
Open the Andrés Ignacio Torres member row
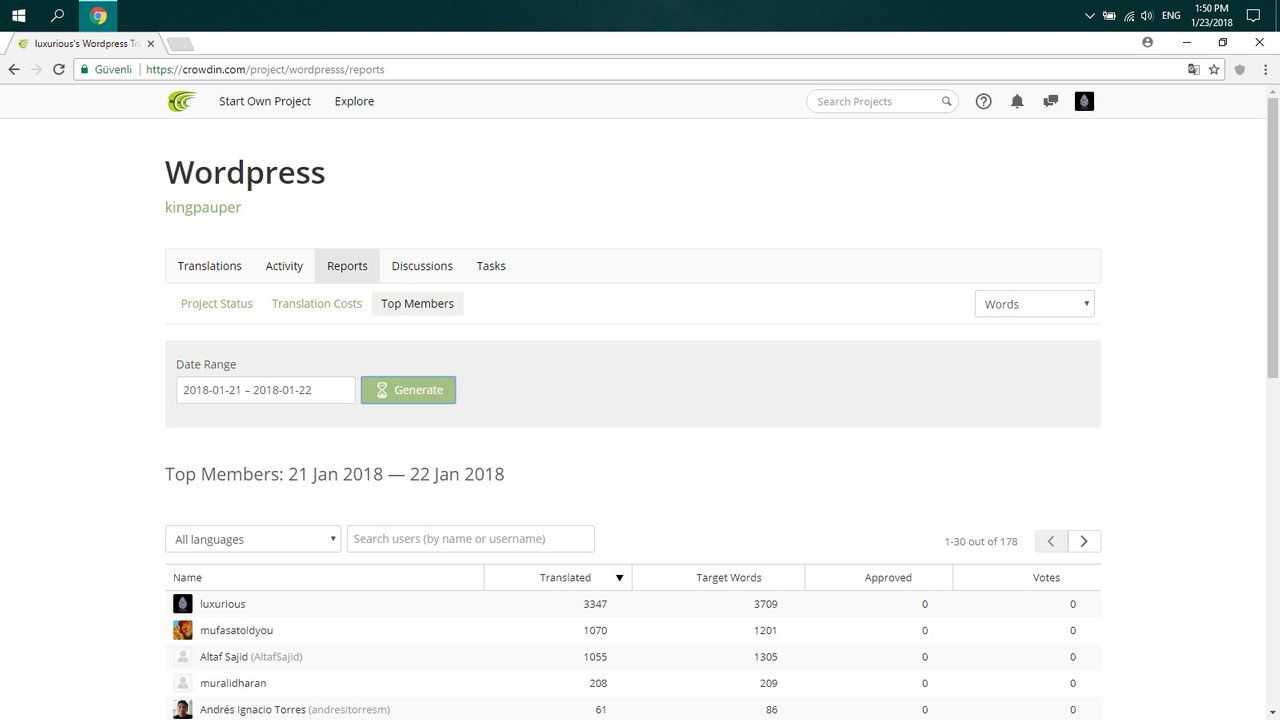[633, 709]
